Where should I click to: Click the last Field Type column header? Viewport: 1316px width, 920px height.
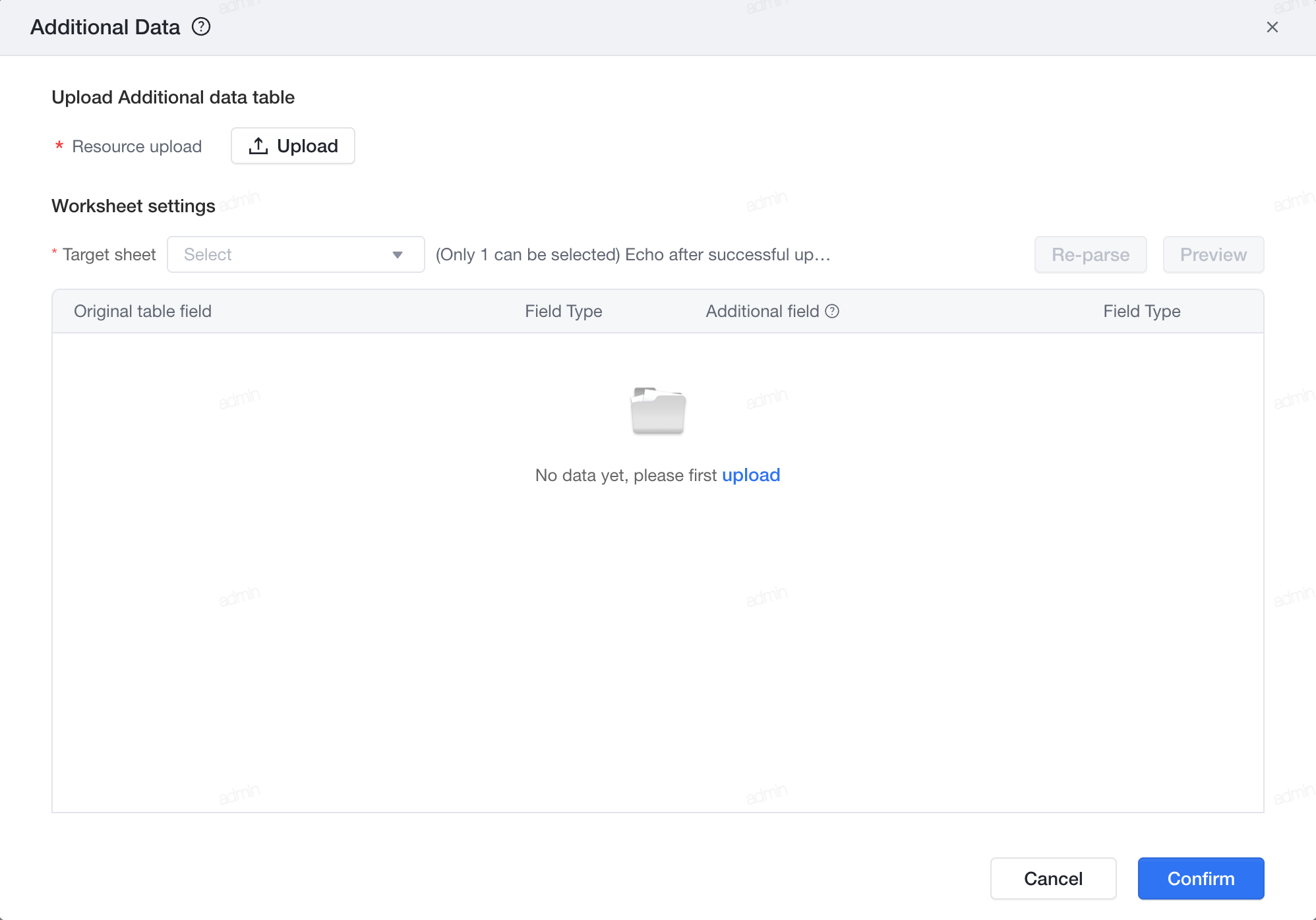[1142, 311]
